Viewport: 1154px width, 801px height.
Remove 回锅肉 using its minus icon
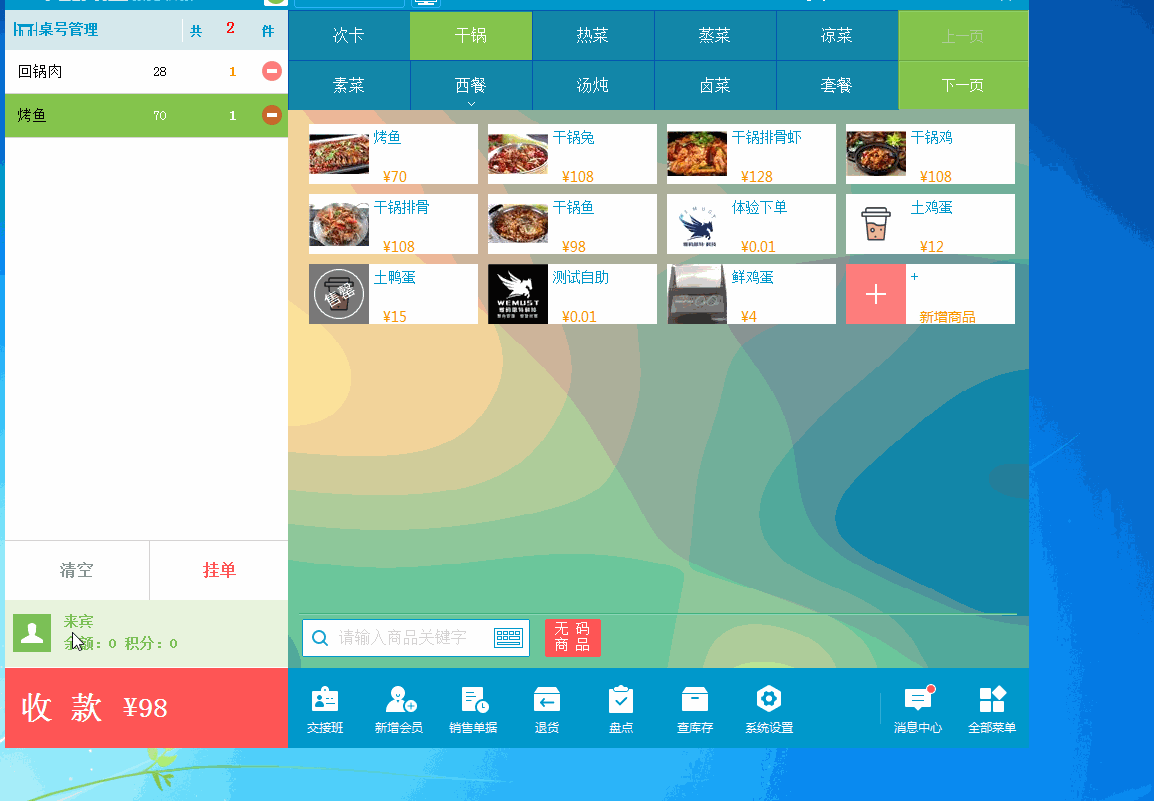(271, 71)
